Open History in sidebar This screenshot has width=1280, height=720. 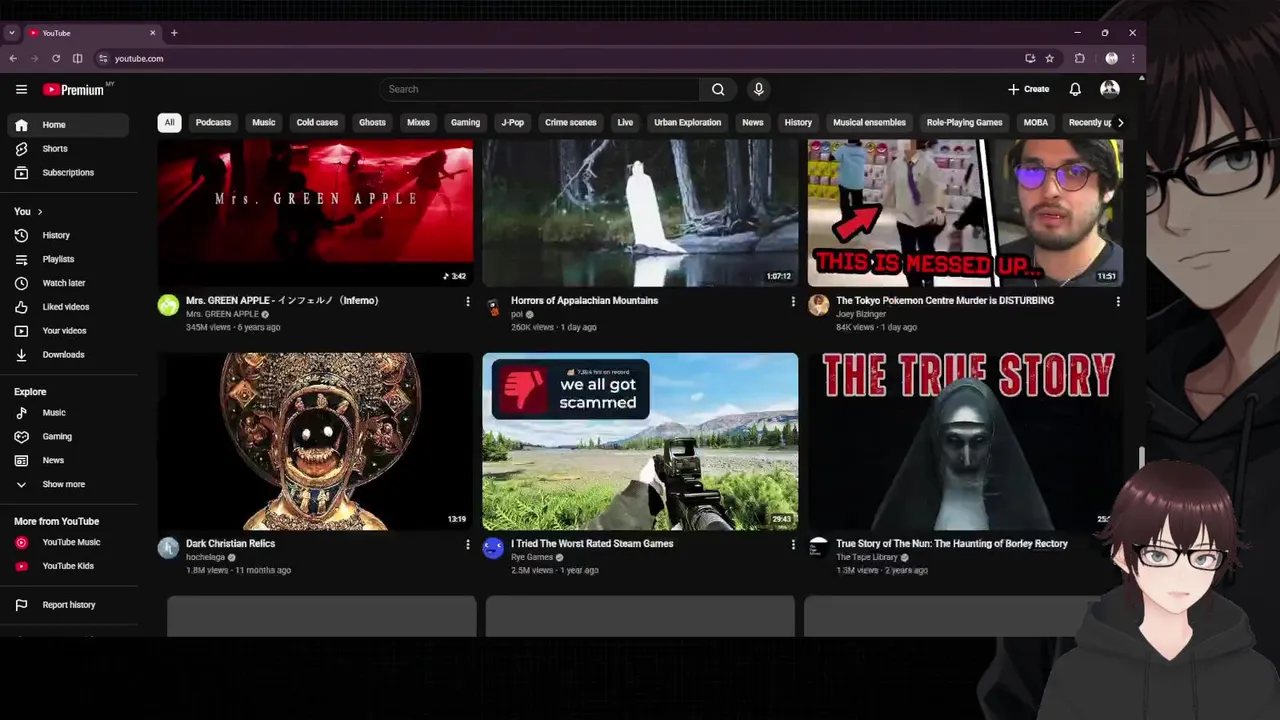[68, 235]
